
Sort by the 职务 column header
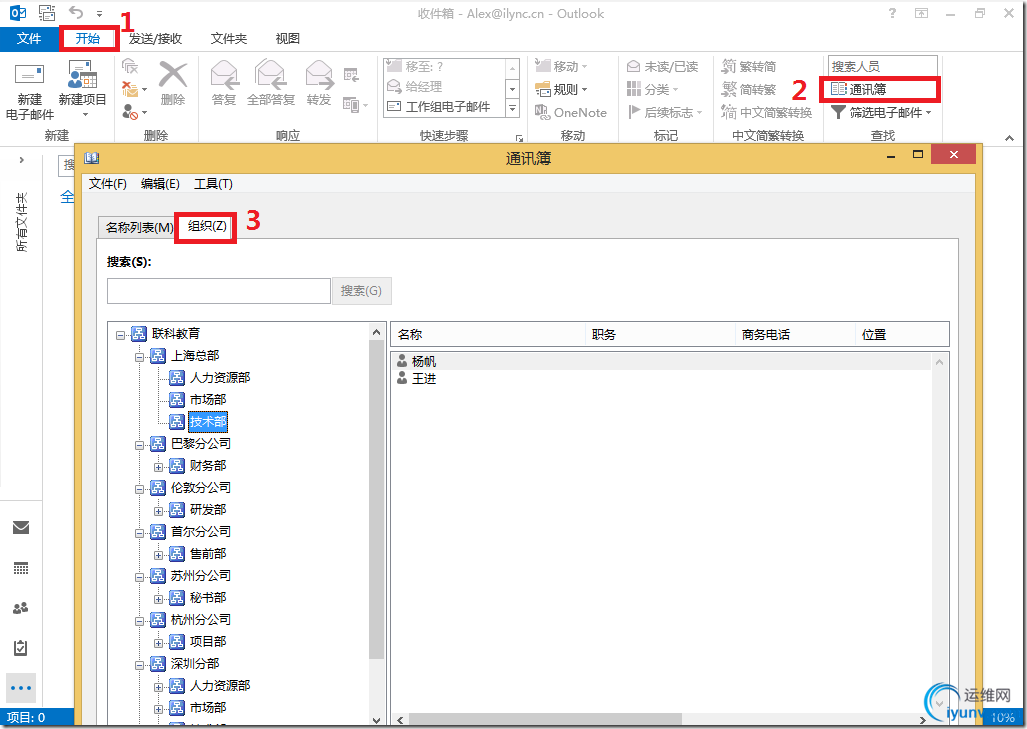click(x=660, y=335)
